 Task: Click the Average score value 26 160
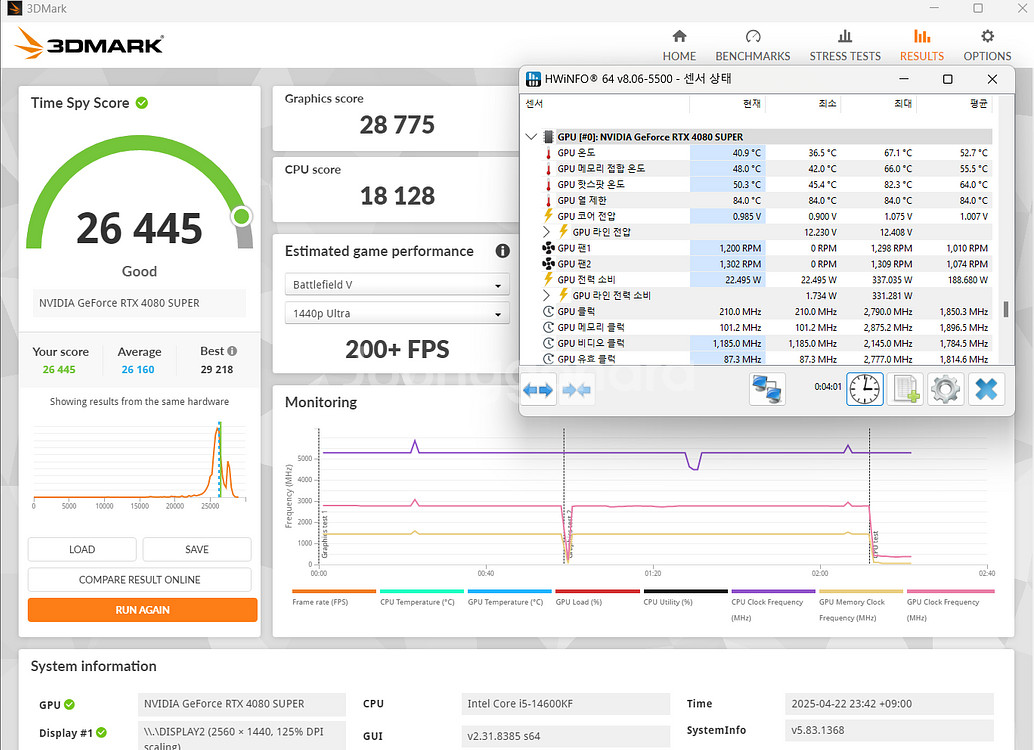(138, 369)
